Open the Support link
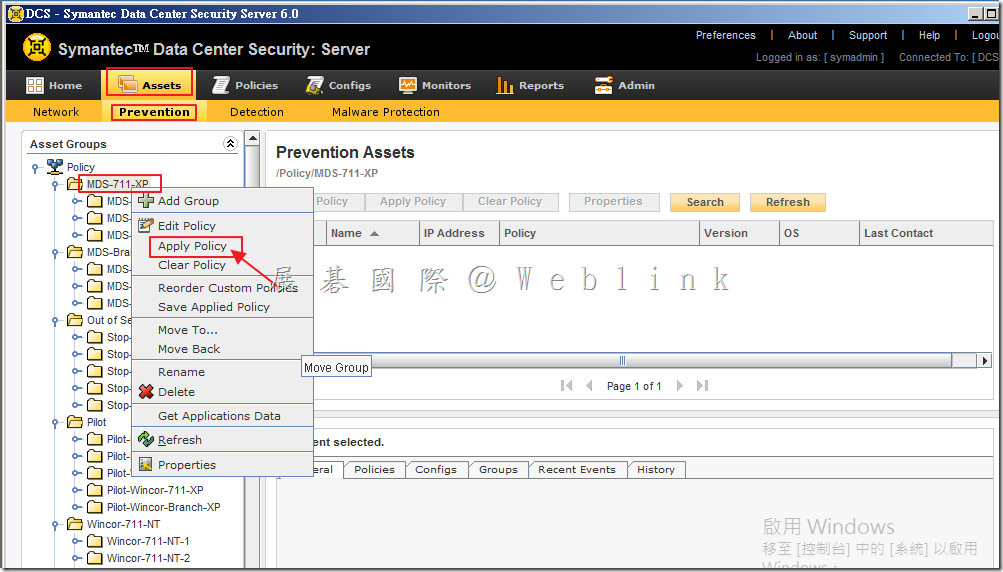This screenshot has height=572, width=1003. click(x=867, y=35)
